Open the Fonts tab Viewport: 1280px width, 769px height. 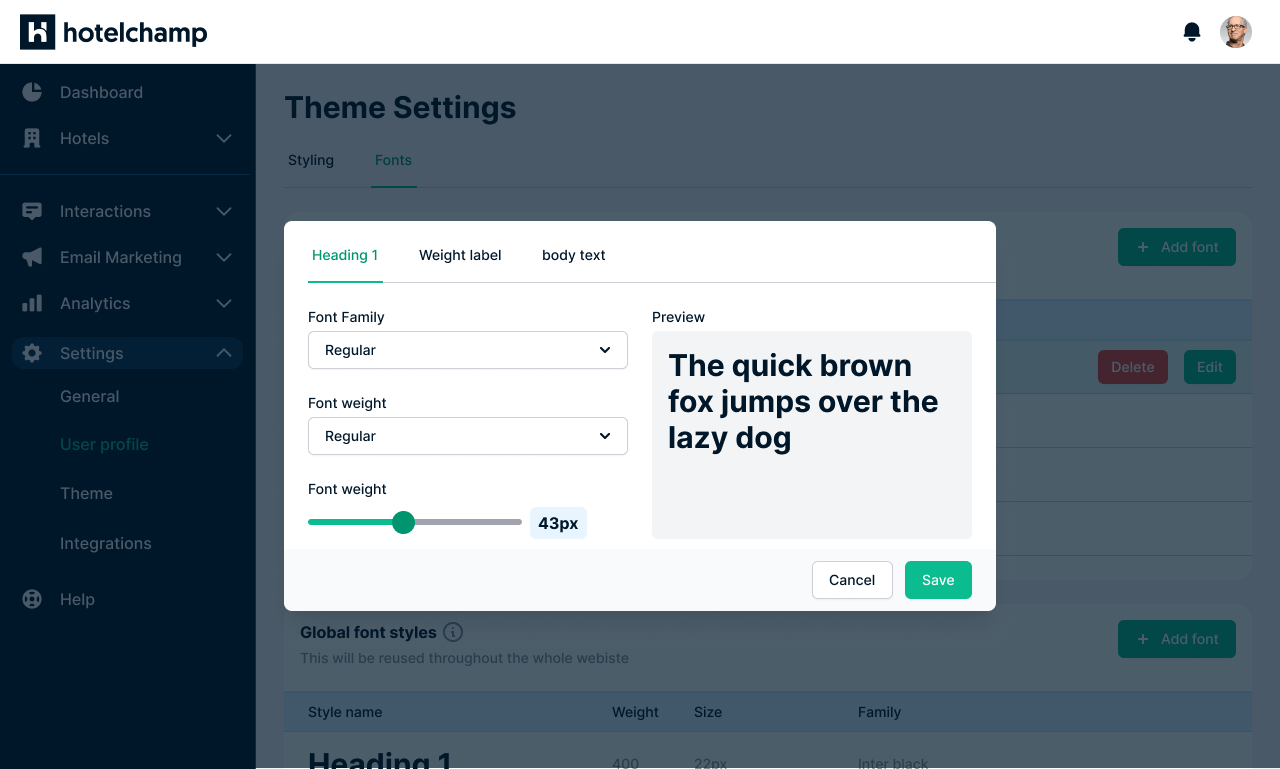tap(393, 160)
